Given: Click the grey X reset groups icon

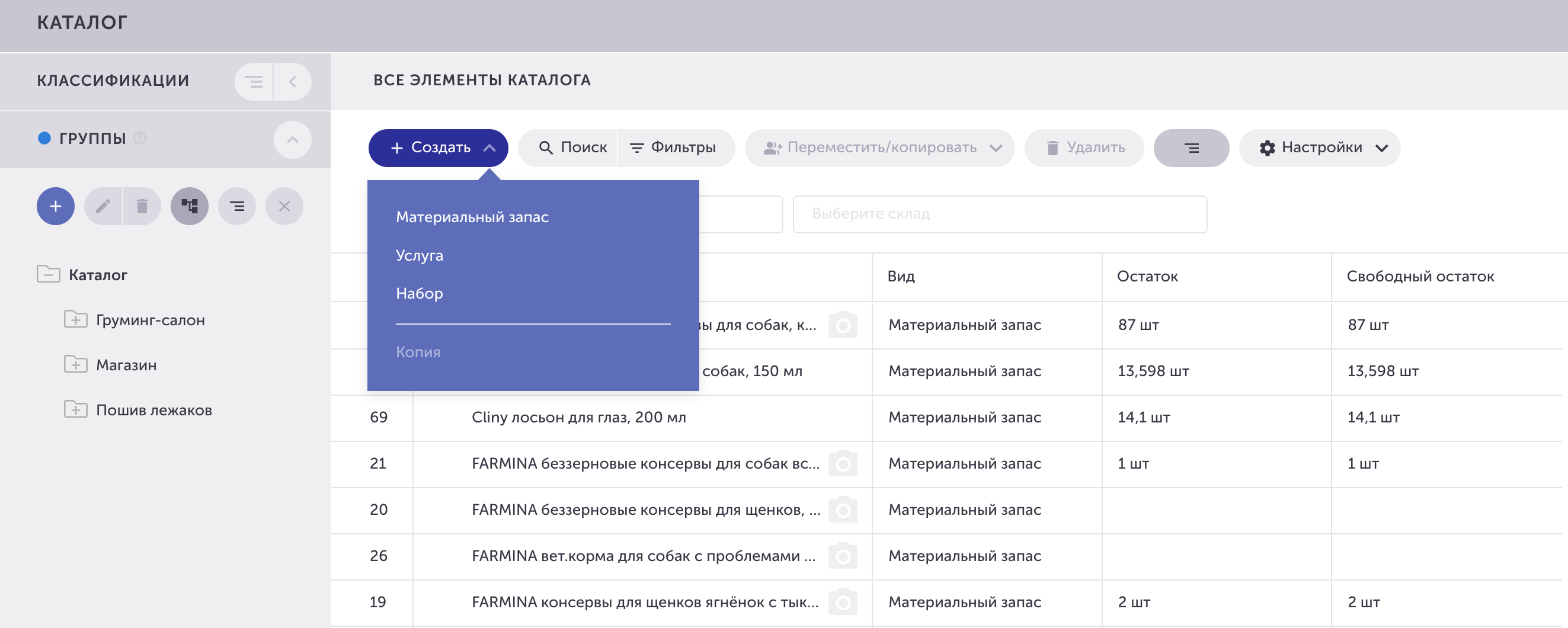Looking at the screenshot, I should (x=284, y=206).
